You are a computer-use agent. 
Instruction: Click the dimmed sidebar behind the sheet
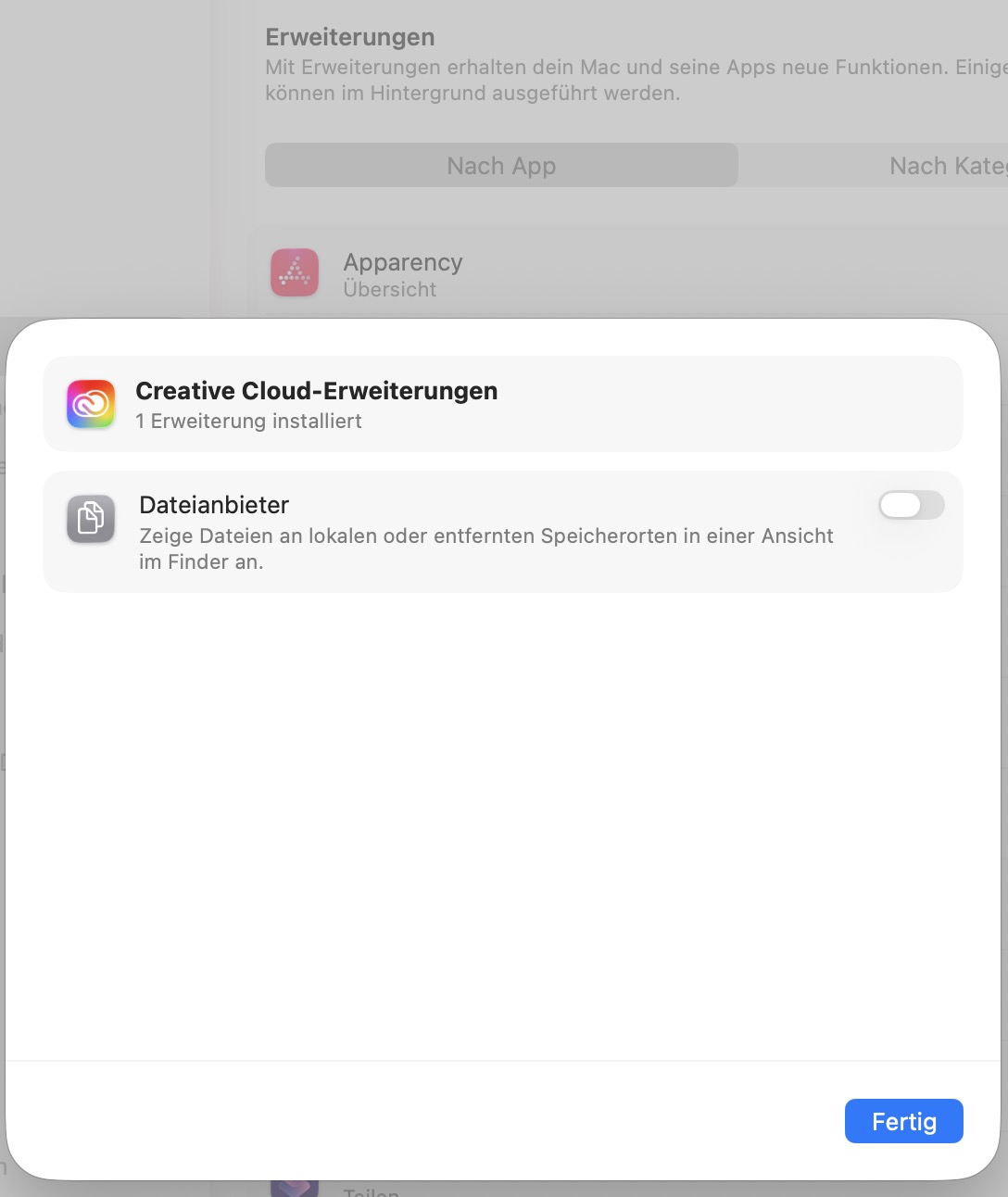tap(105, 157)
